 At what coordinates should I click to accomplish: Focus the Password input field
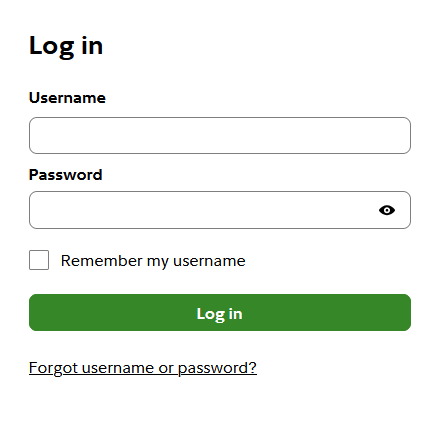(220, 210)
